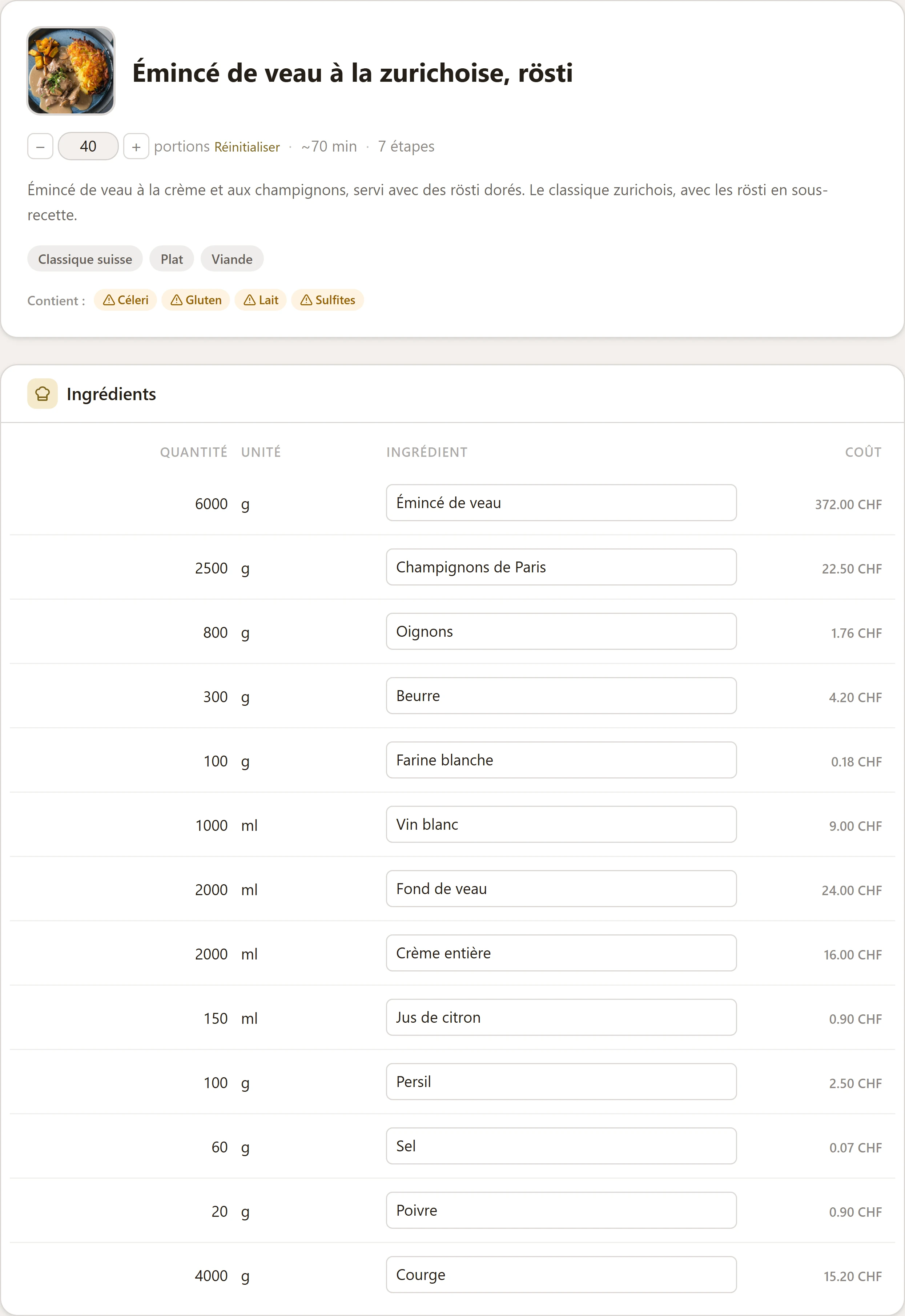Click the Ingrédients section heading
The width and height of the screenshot is (905, 1316).
[111, 394]
